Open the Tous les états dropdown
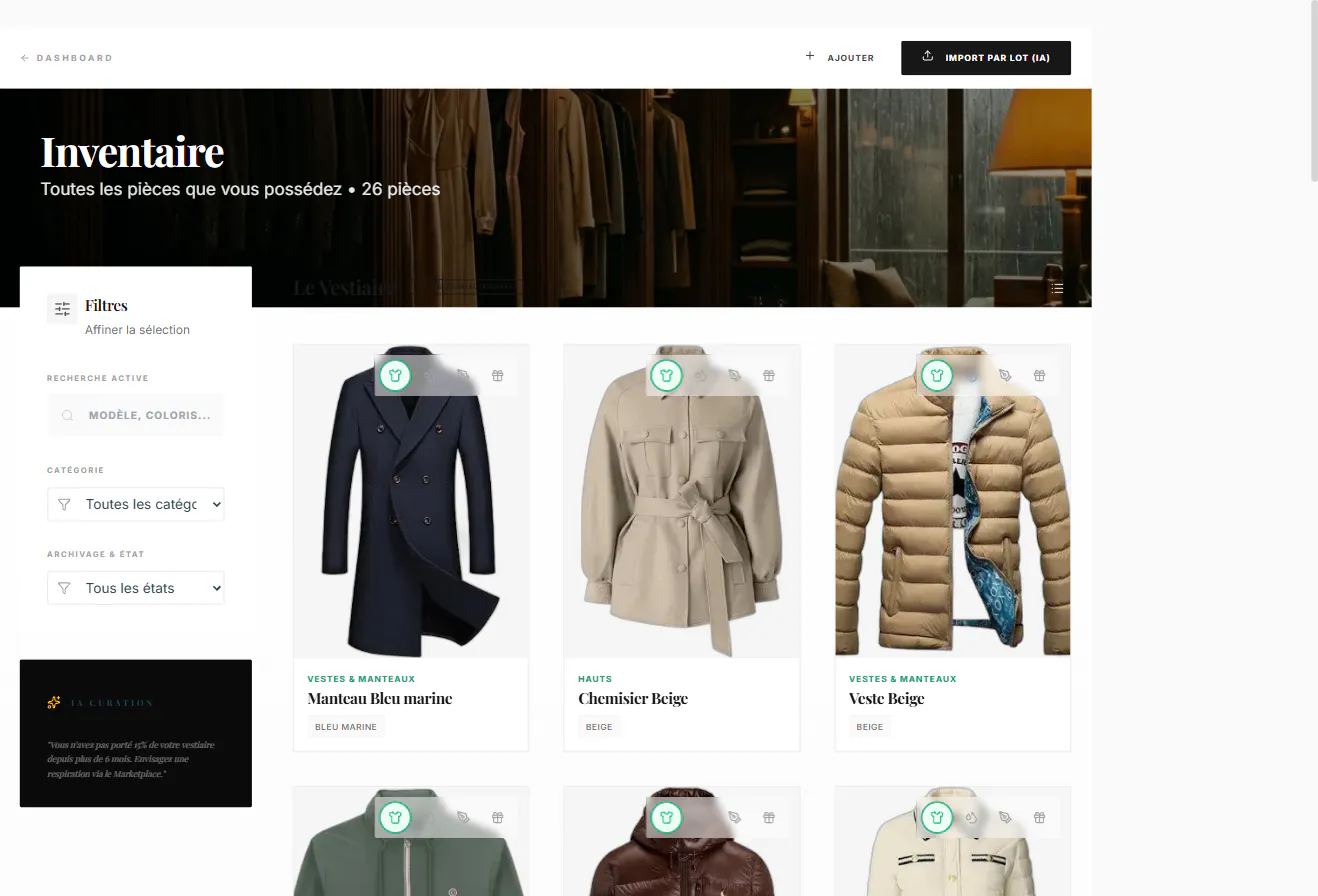 (x=136, y=588)
